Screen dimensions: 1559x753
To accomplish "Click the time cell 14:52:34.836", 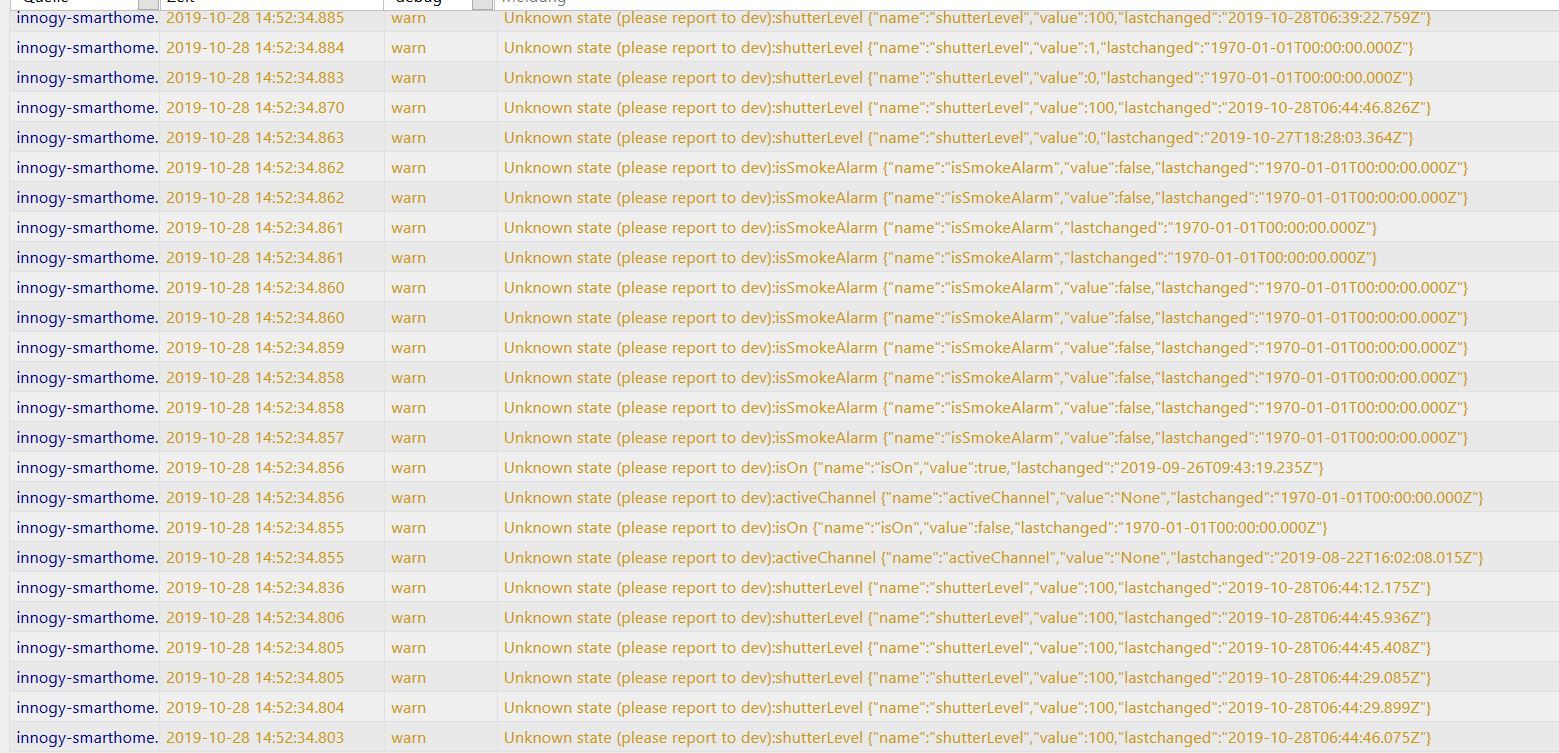I will coord(255,588).
